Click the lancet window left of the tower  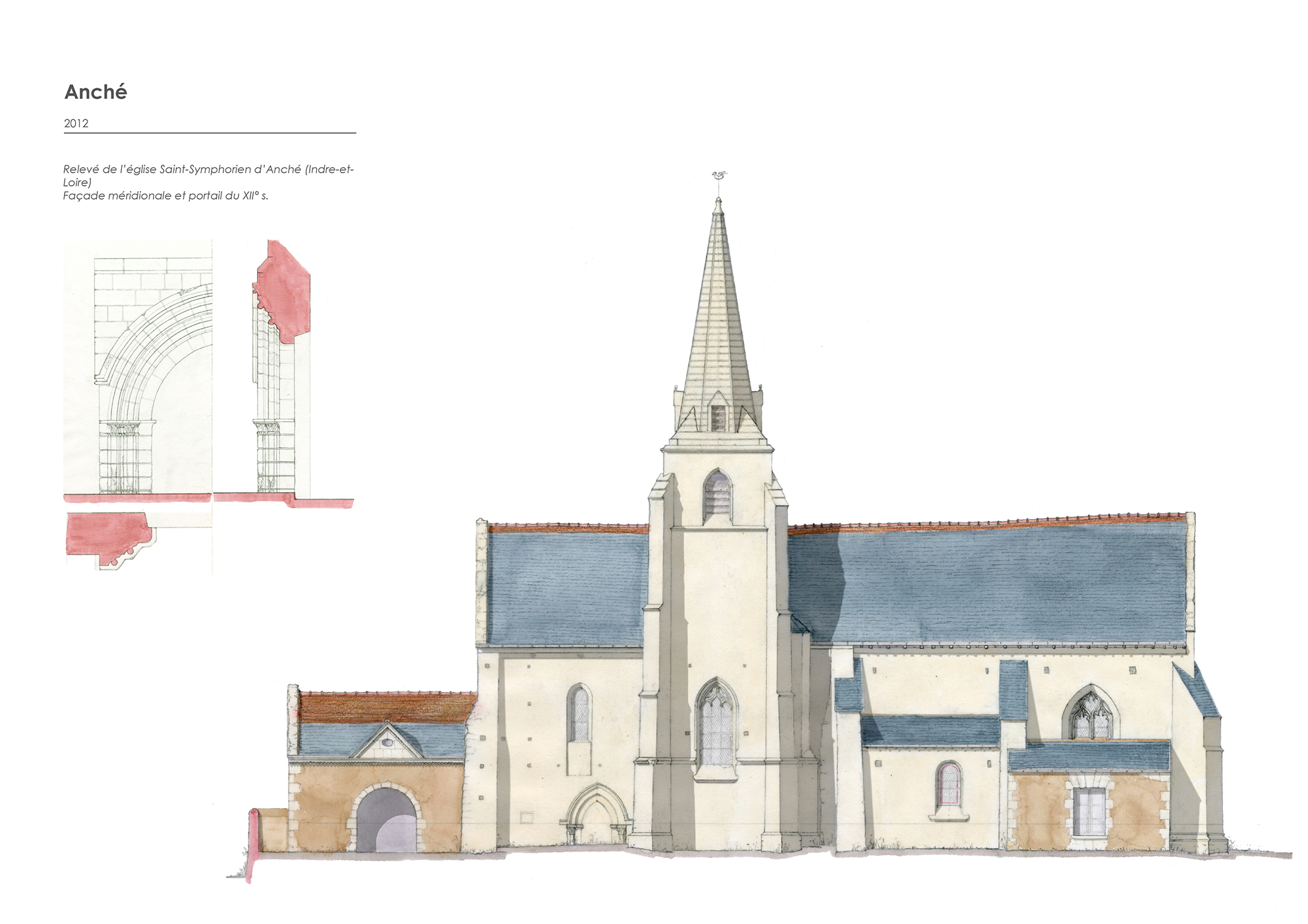click(579, 713)
